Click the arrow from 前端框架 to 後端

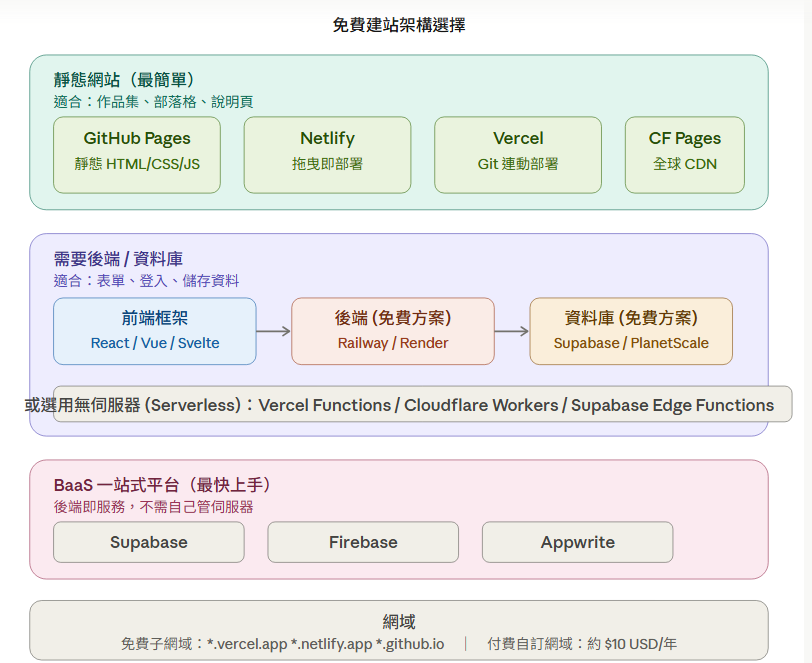(x=273, y=331)
